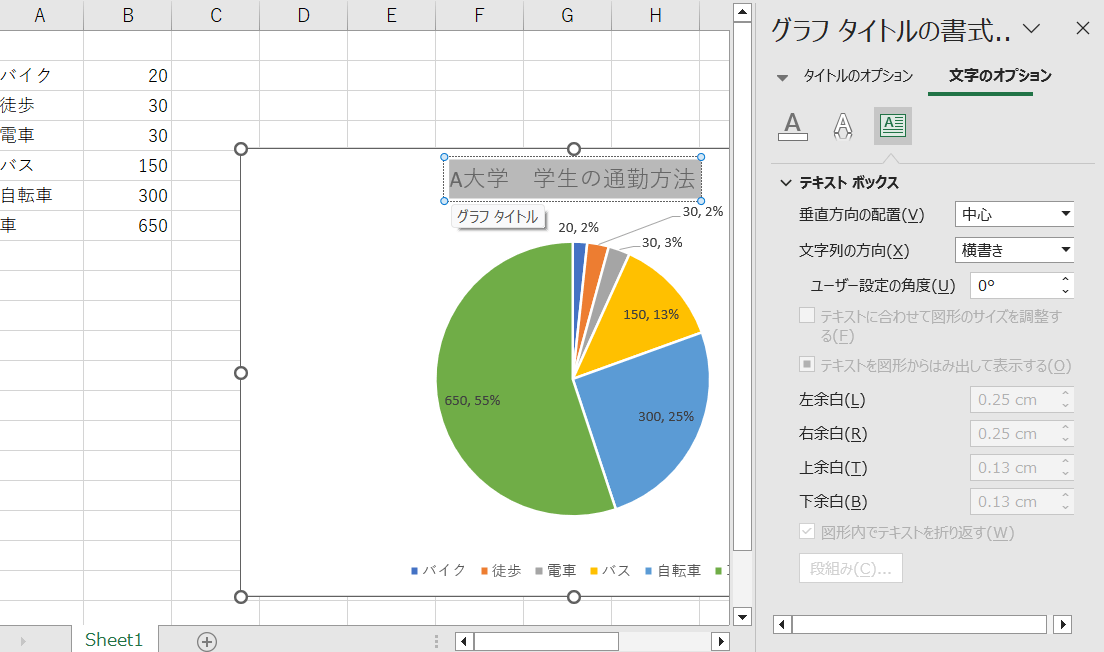This screenshot has width=1104, height=652.
Task: Open the text effects icon tab
Action: point(843,126)
